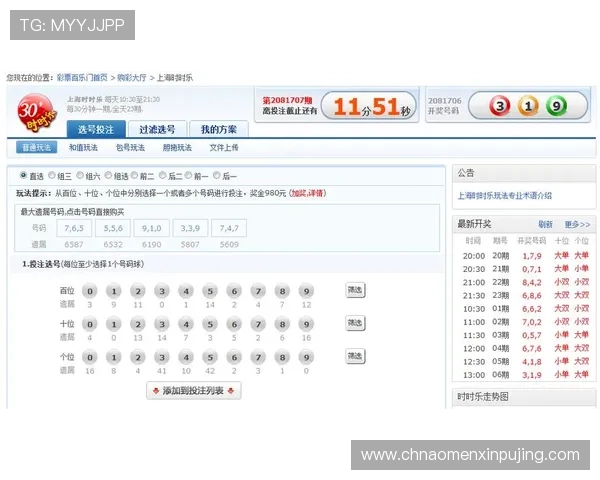Click the orange winning ball 1
The height and width of the screenshot is (480, 600).
point(528,106)
